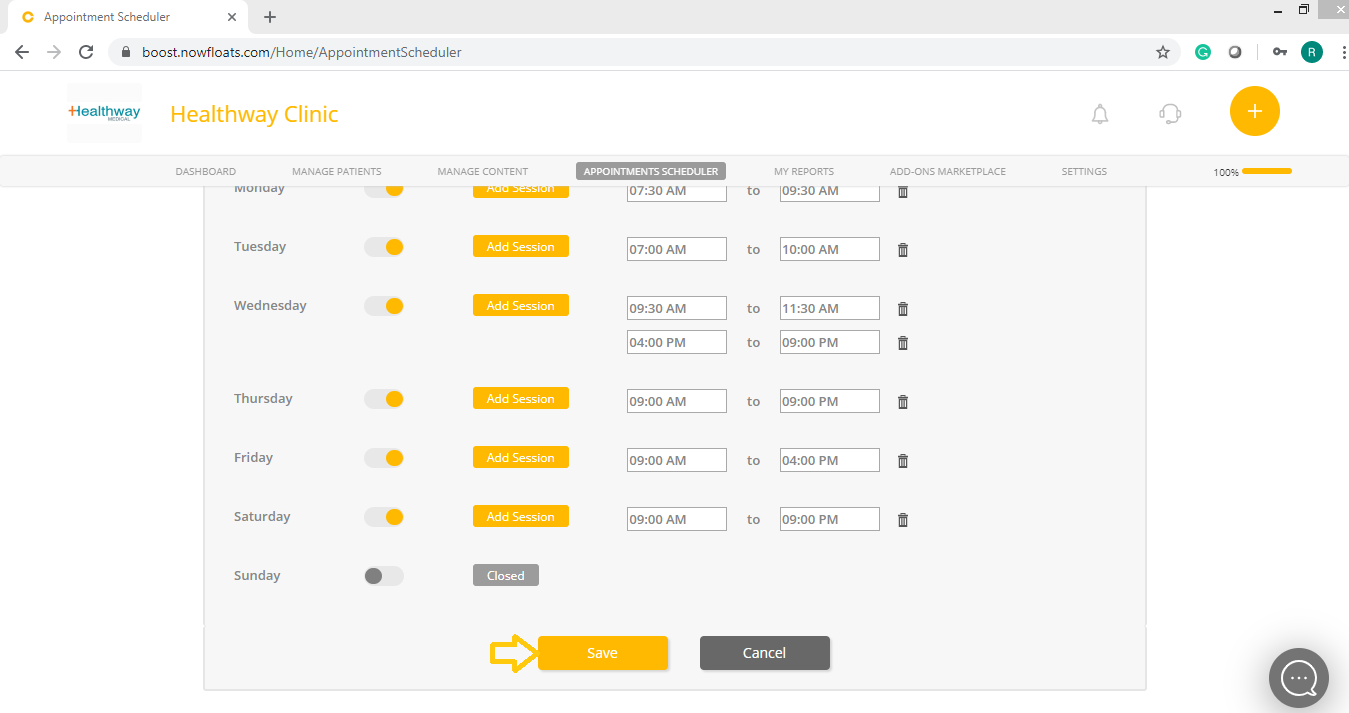Disable Wednesday availability switch
Screen dimensions: 1349x713
pyautogui.click(x=384, y=306)
